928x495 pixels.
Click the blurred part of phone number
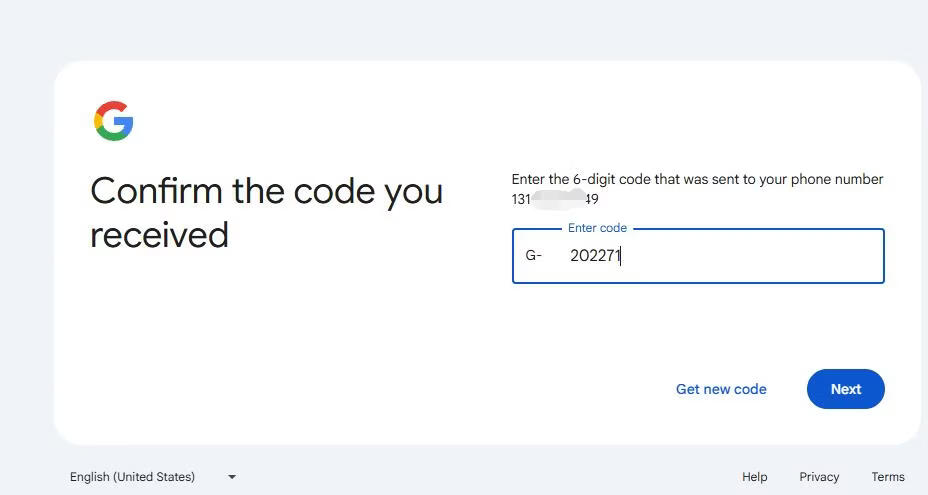click(557, 199)
